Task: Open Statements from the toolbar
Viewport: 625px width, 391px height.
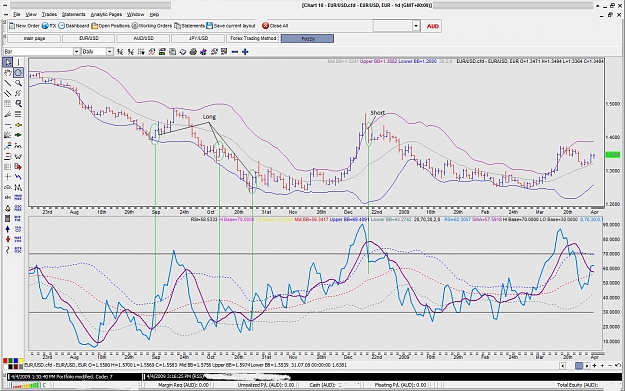Action: click(190, 26)
